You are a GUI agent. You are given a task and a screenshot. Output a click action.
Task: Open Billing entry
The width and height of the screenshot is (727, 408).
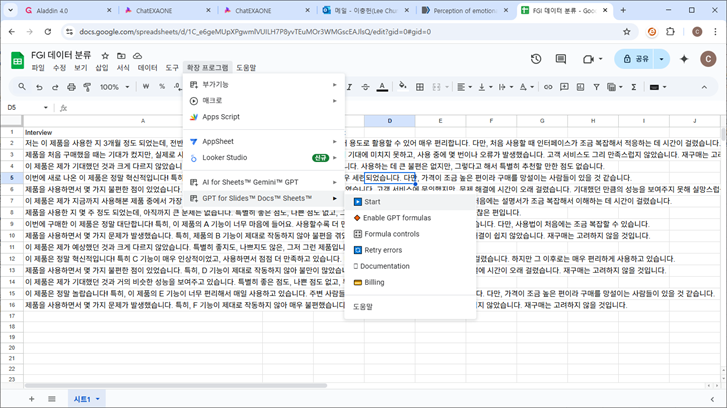point(410,282)
